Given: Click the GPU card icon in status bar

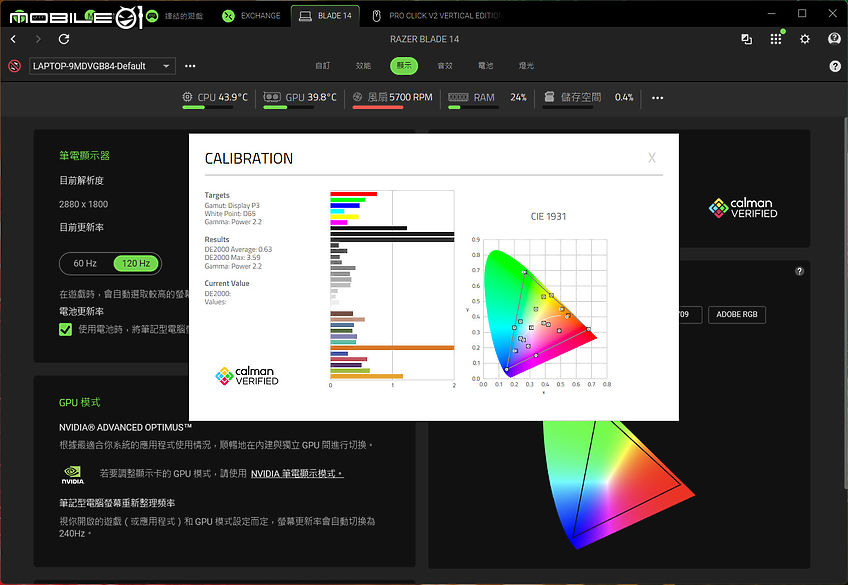Looking at the screenshot, I should click(271, 97).
